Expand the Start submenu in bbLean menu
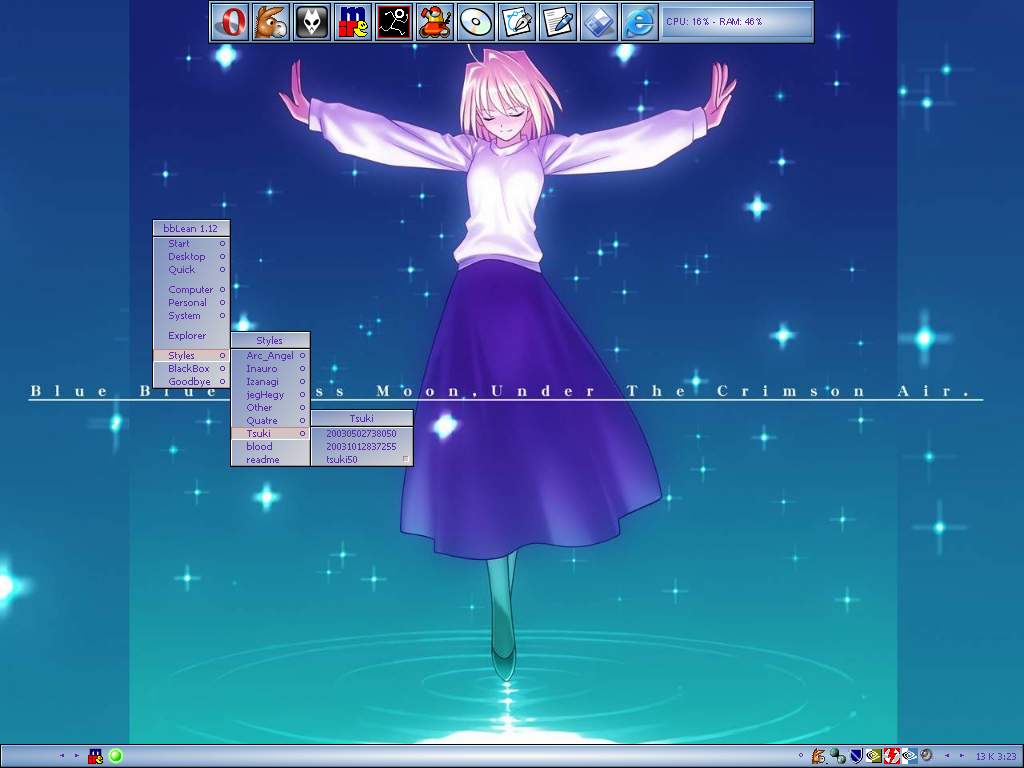Screen dimensions: 1024x768 [191, 244]
